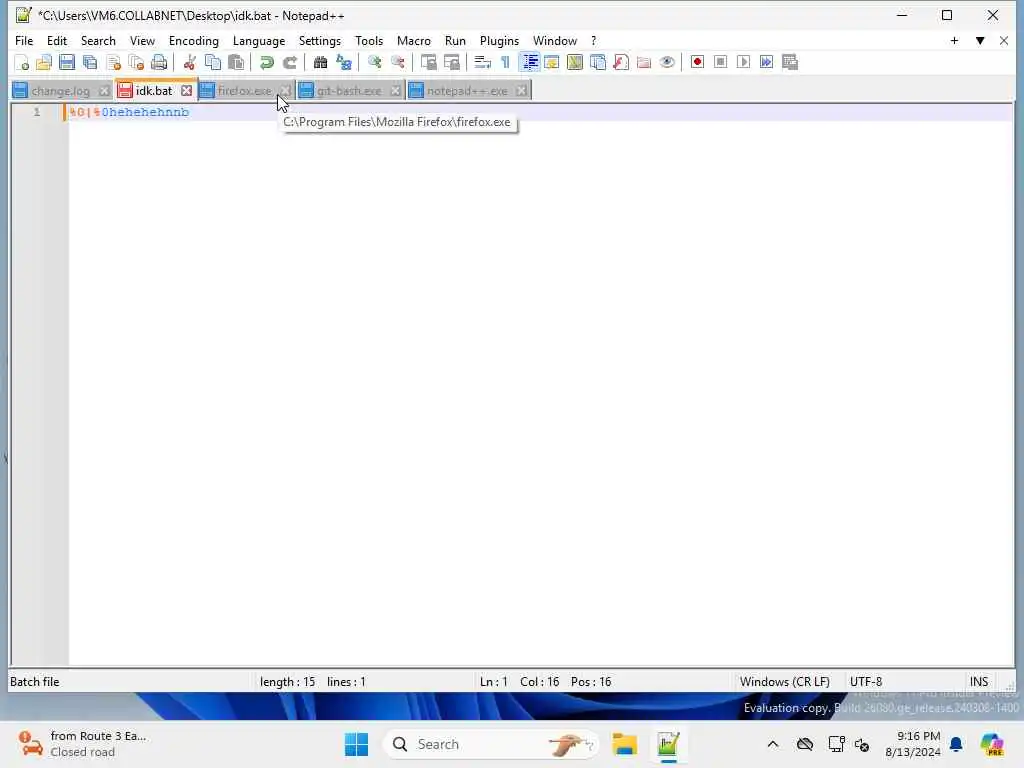Image resolution: width=1024 pixels, height=768 pixels.
Task: Close the change.log tab
Action: (x=104, y=91)
